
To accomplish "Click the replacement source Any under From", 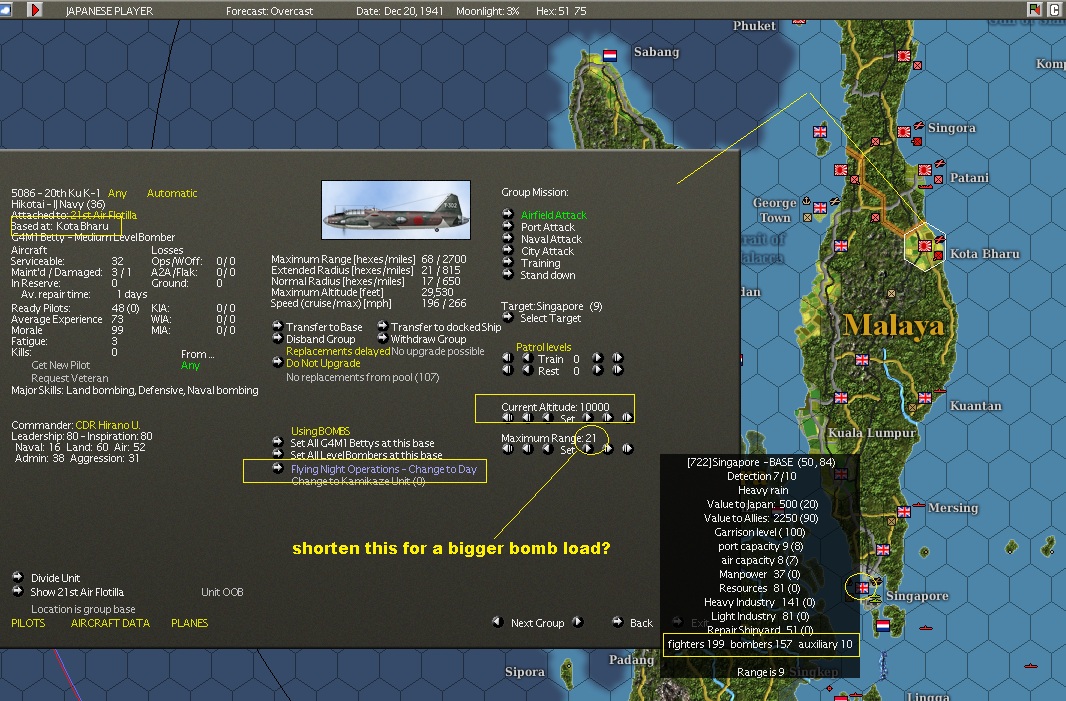I will (190, 365).
